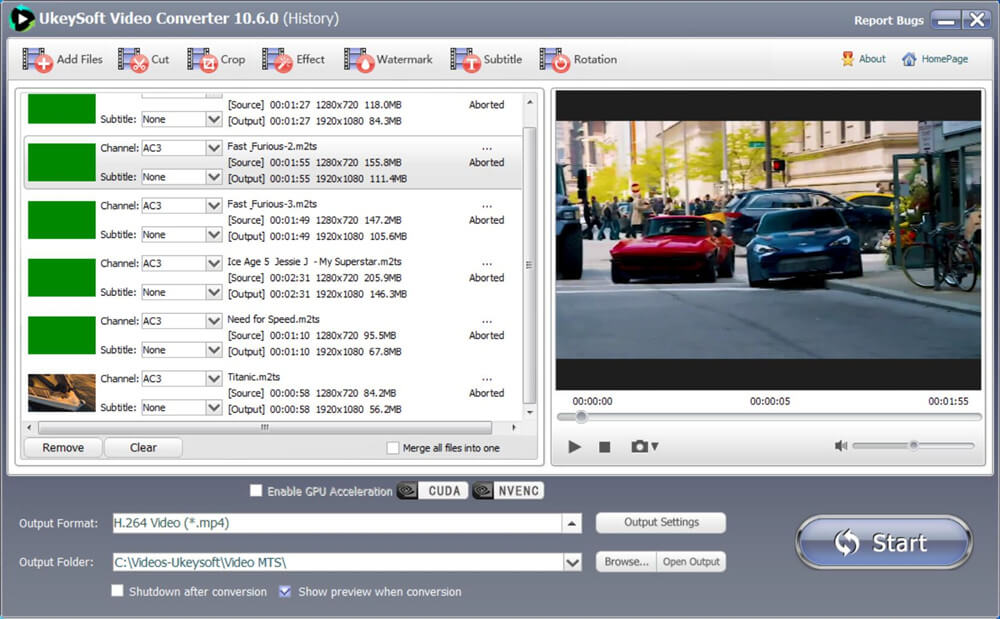Click the Add Files toolbar icon
The width and height of the screenshot is (1000, 619).
tap(37, 60)
